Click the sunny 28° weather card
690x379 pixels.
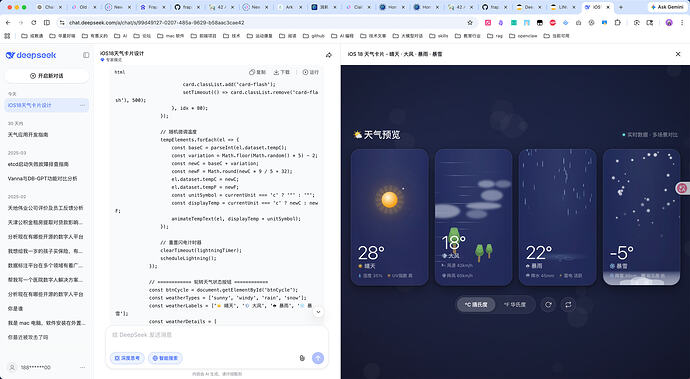tap(389, 217)
